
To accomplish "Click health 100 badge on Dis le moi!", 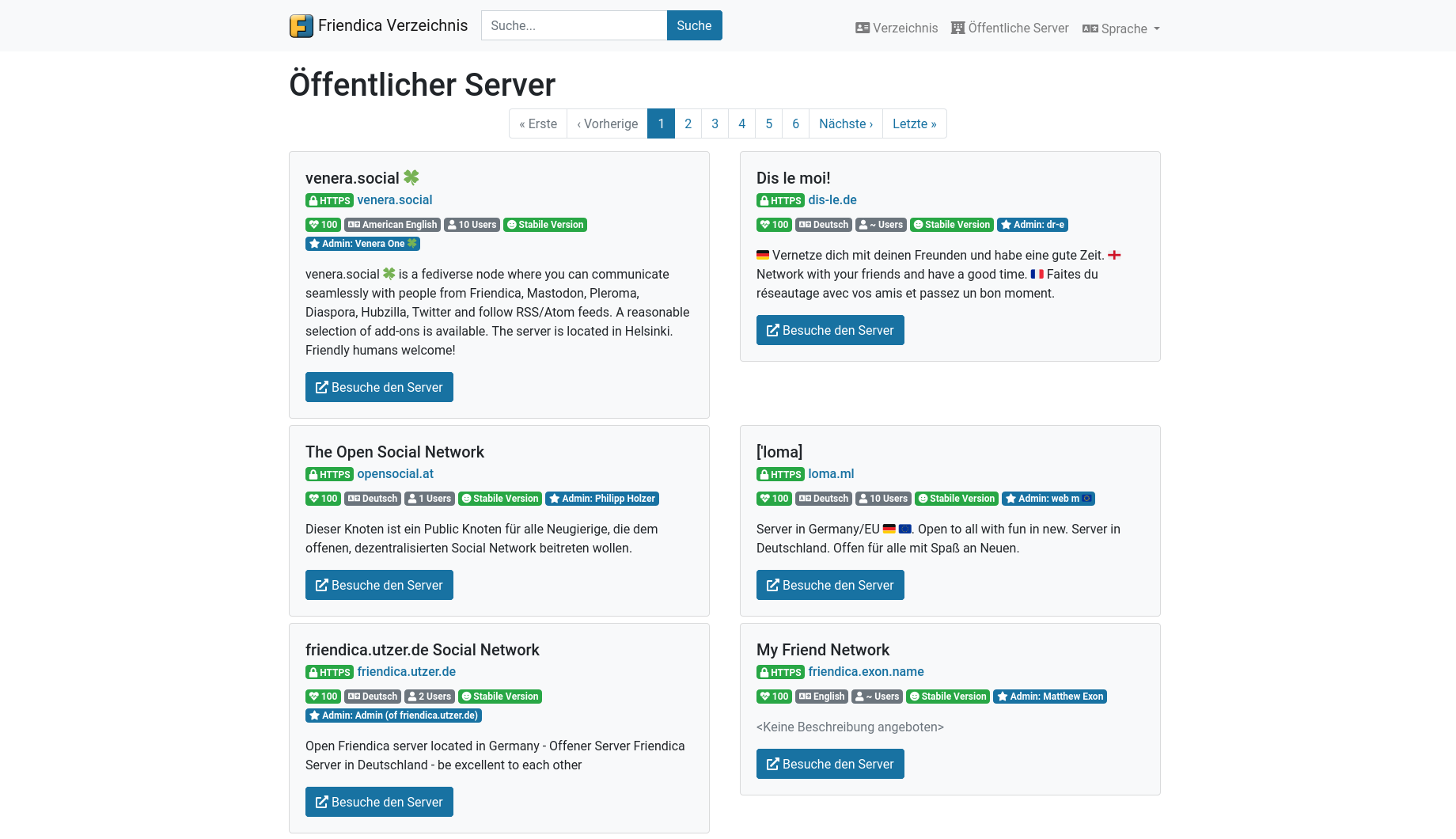I will [x=774, y=225].
